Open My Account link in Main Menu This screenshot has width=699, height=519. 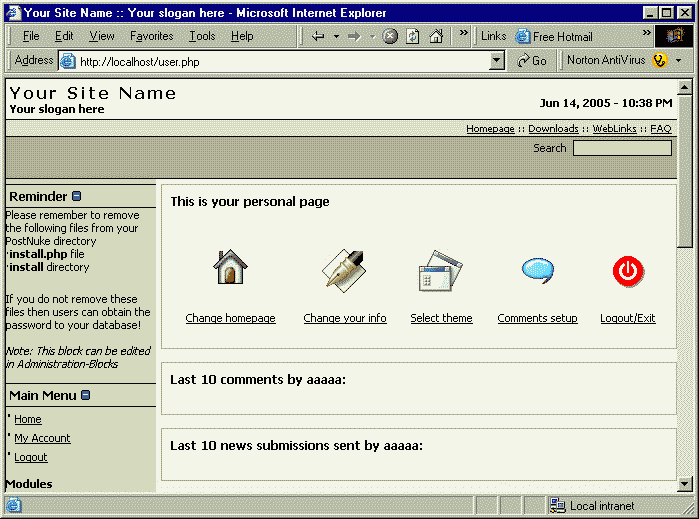pos(42,438)
